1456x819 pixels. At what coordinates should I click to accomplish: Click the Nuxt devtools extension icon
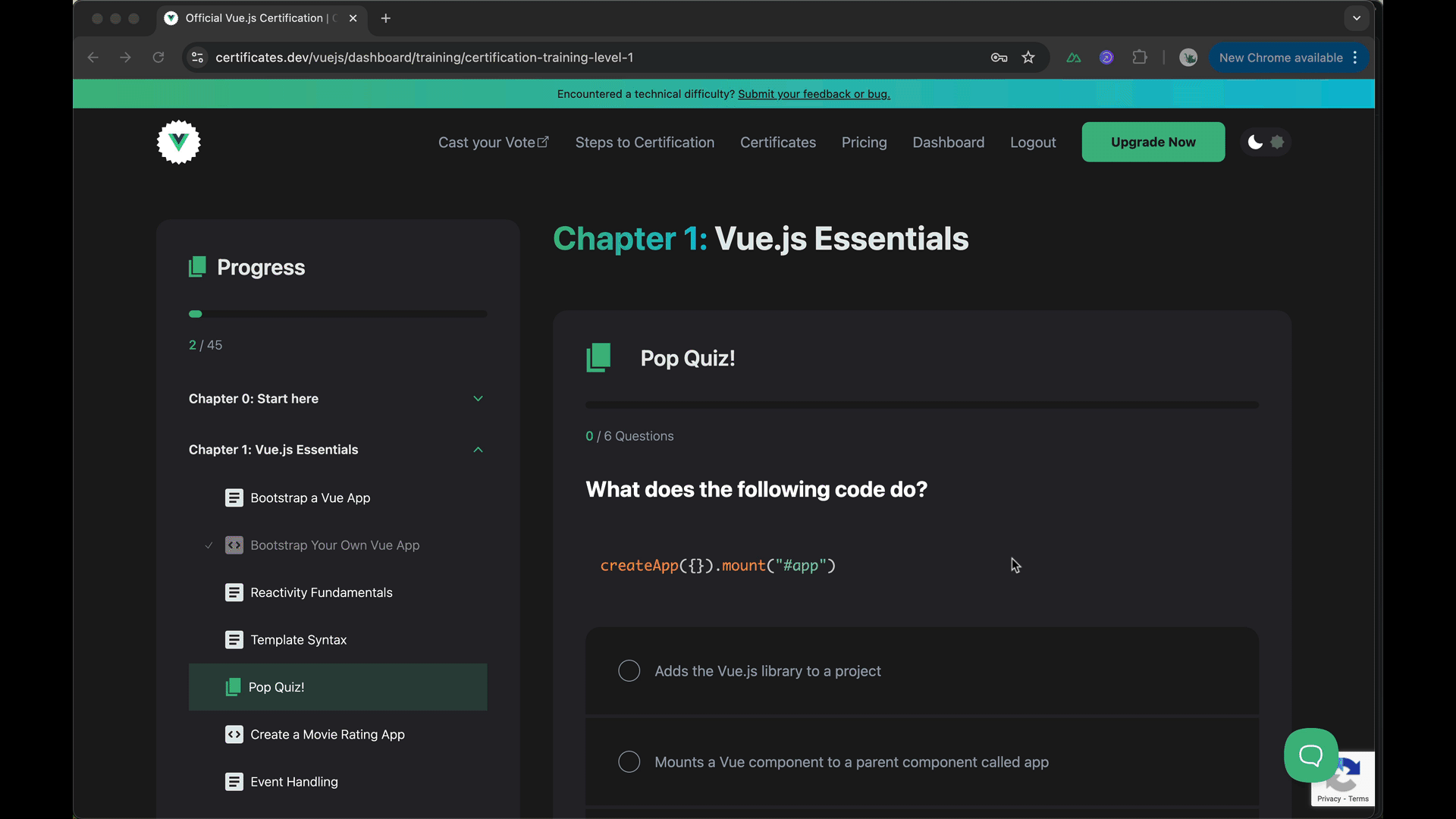(1073, 58)
